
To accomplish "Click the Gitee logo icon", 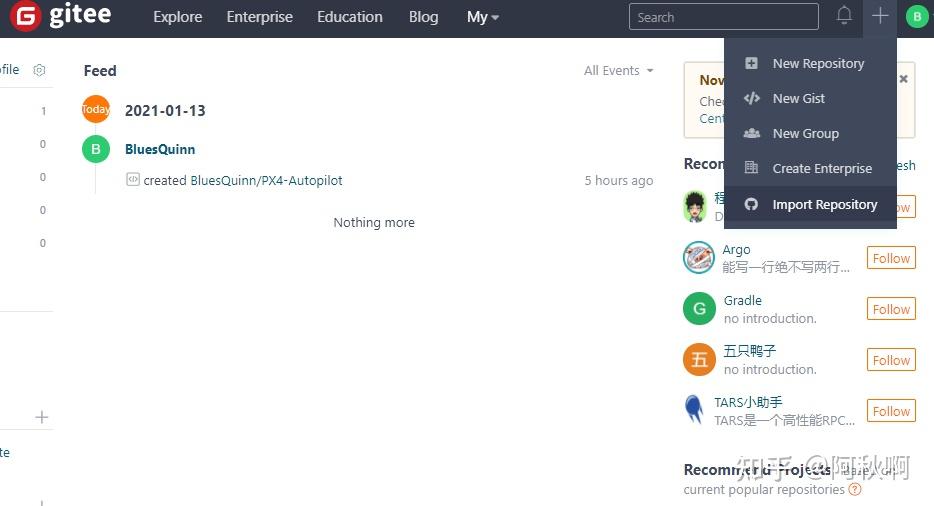I will click(24, 16).
